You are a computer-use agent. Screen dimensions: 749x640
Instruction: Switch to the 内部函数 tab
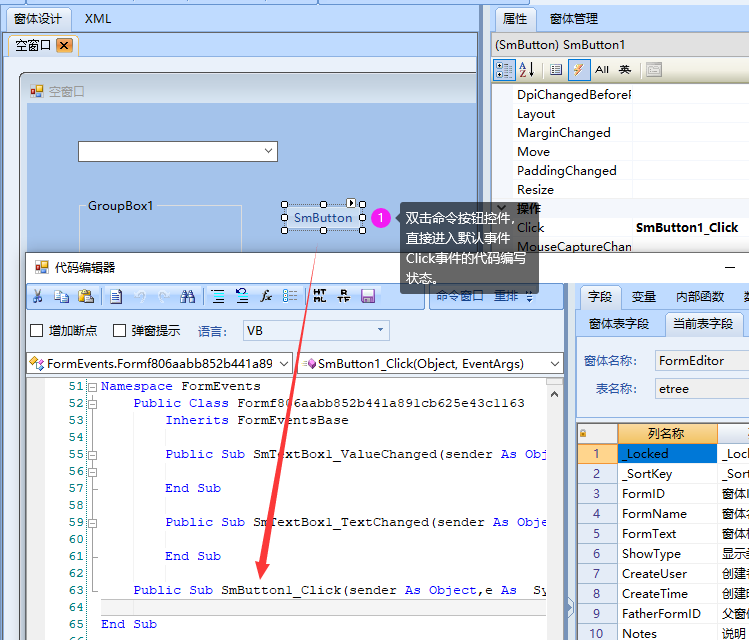coord(700,297)
